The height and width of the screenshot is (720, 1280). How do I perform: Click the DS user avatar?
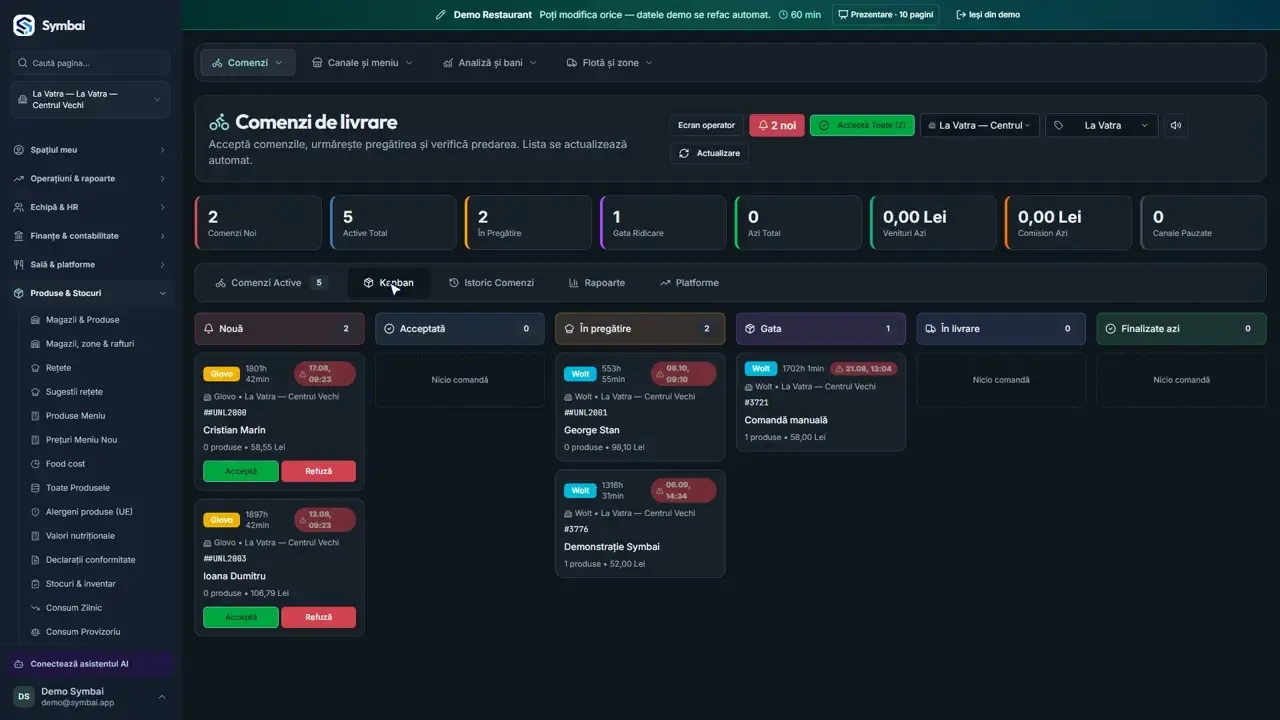click(23, 696)
